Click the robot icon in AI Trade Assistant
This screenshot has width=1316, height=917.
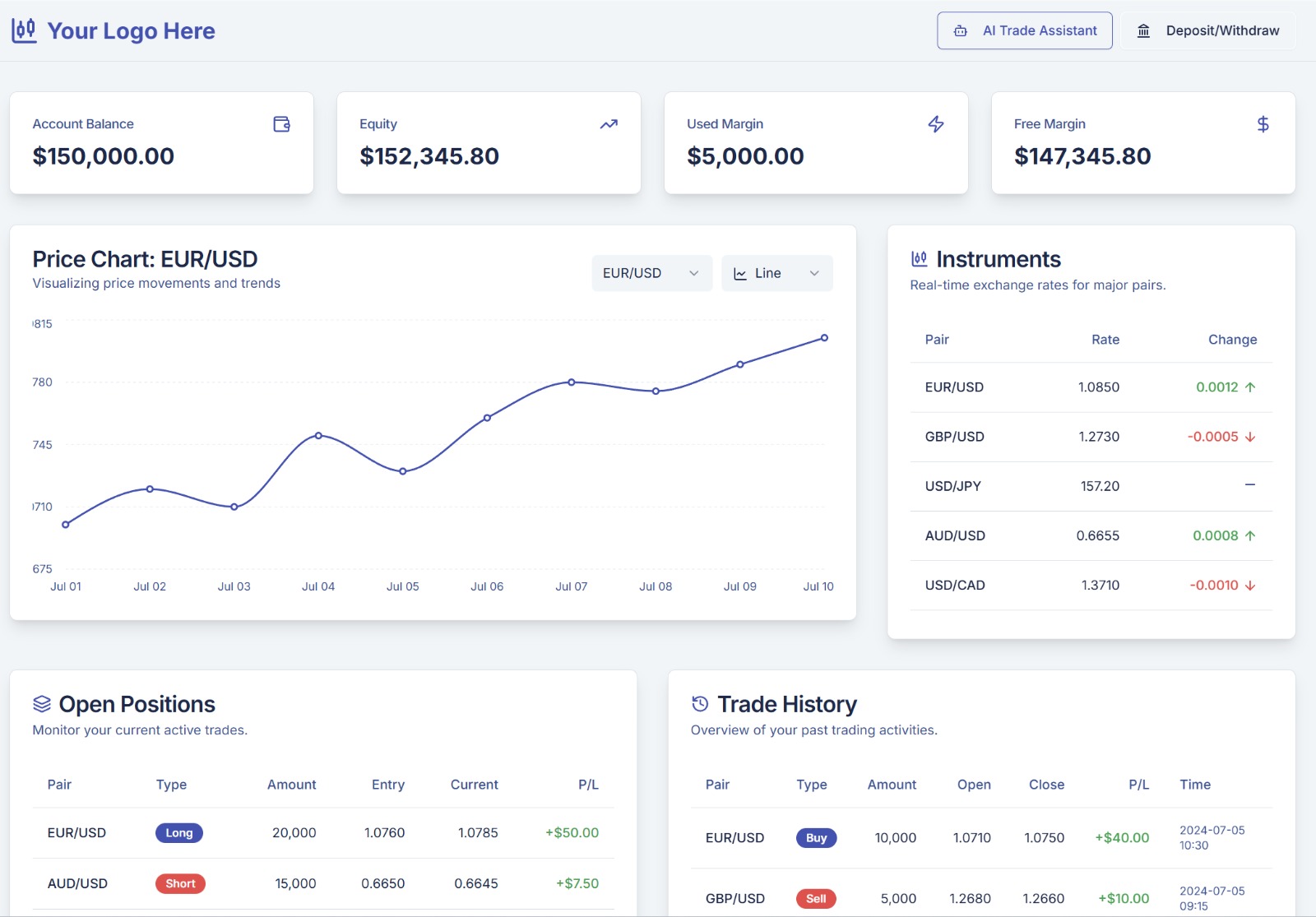click(x=960, y=31)
